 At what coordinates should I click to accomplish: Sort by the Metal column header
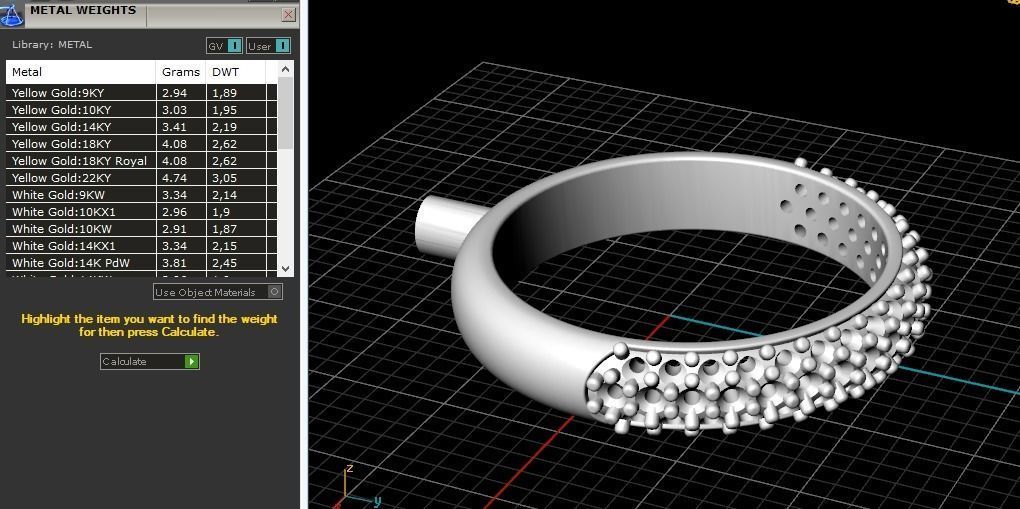click(81, 72)
